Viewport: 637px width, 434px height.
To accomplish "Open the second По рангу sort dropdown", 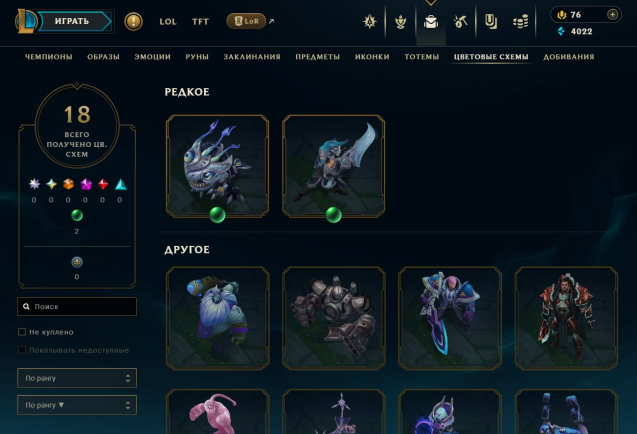I will (77, 405).
